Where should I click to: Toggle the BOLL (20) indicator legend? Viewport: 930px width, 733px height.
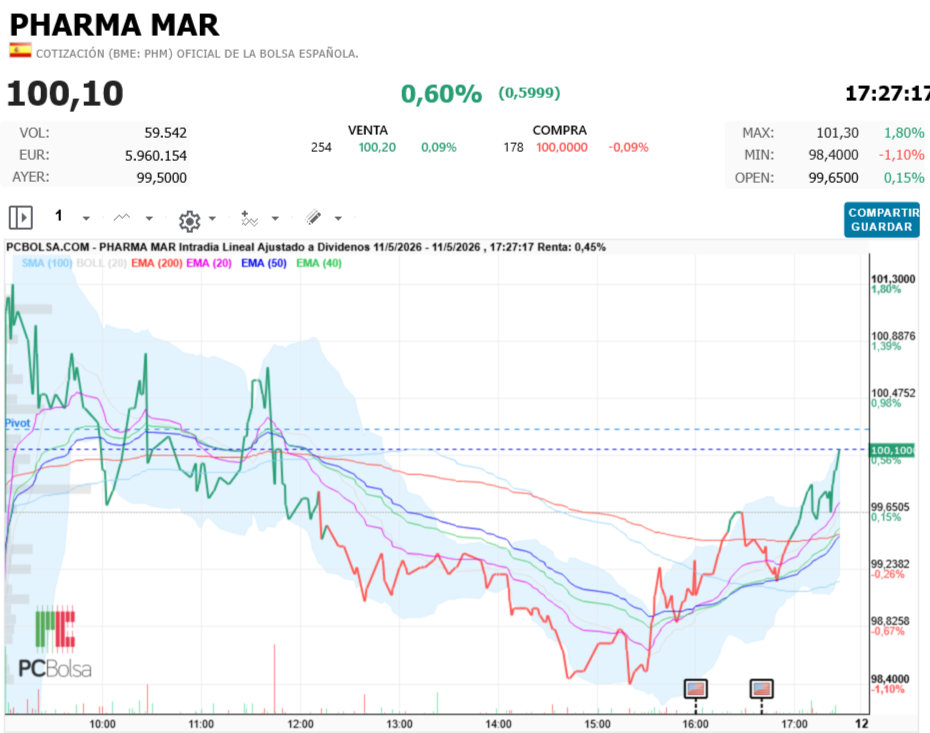coord(101,263)
